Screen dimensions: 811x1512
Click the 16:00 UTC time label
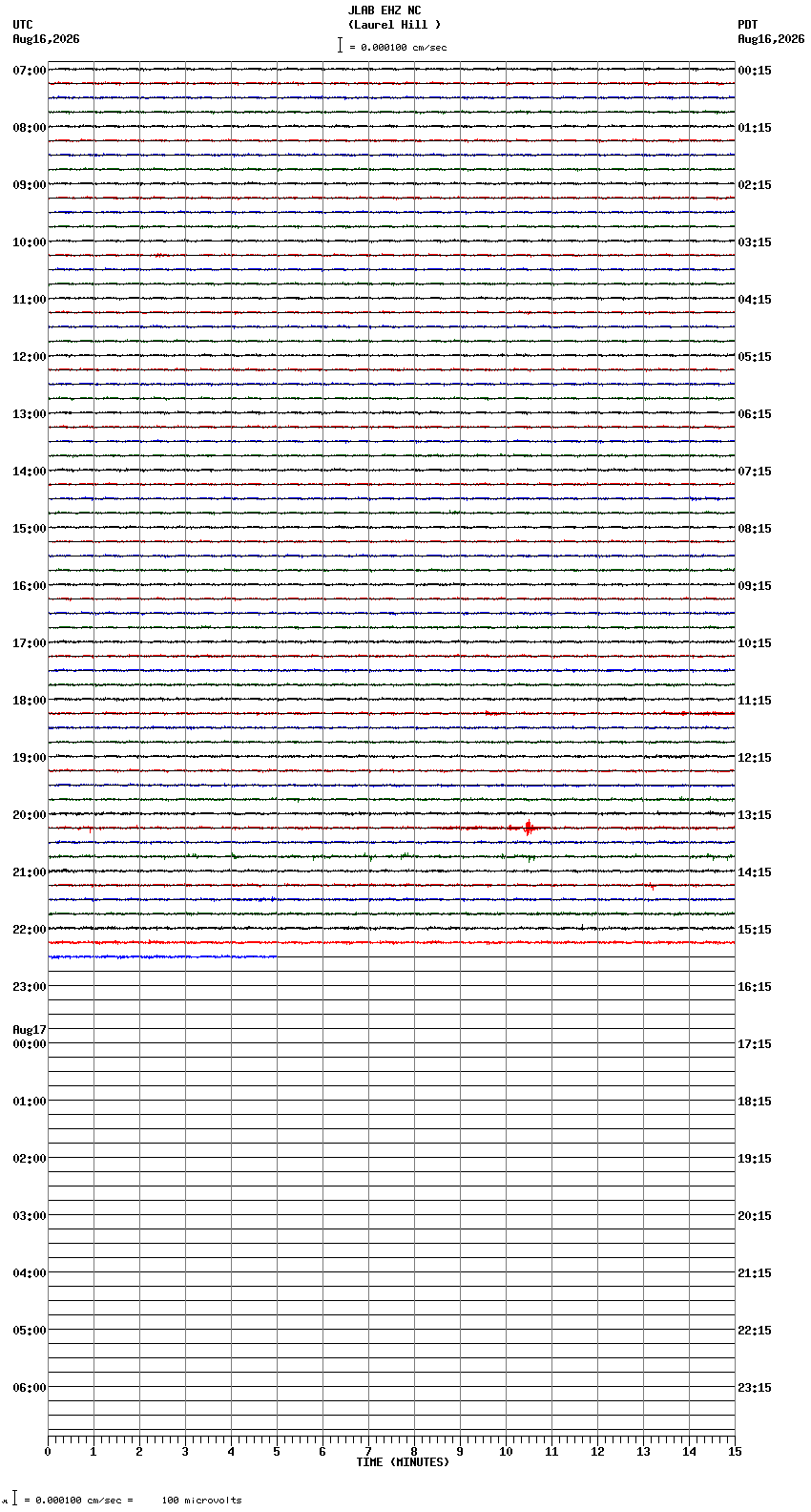pos(30,586)
